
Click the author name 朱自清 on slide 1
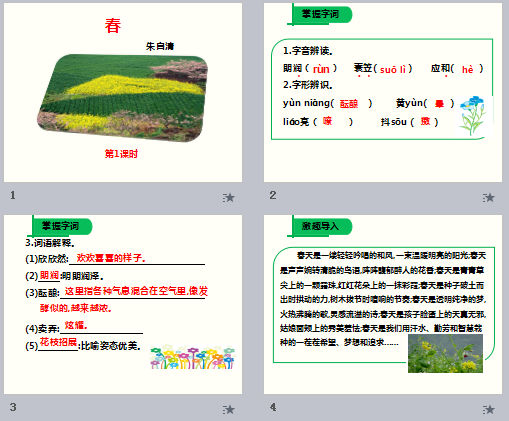[x=160, y=46]
